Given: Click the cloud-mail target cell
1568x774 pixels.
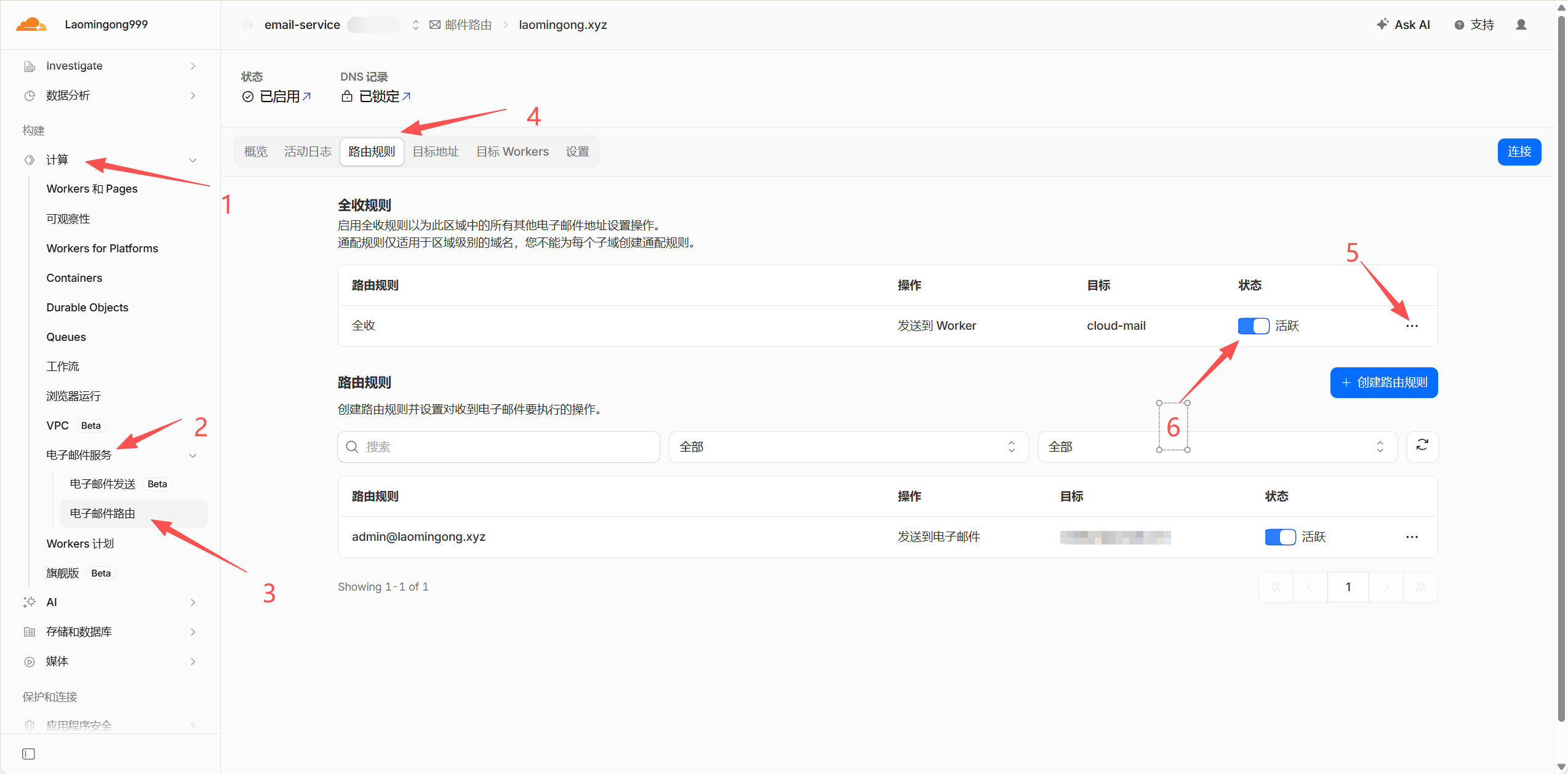Looking at the screenshot, I should click(1116, 326).
